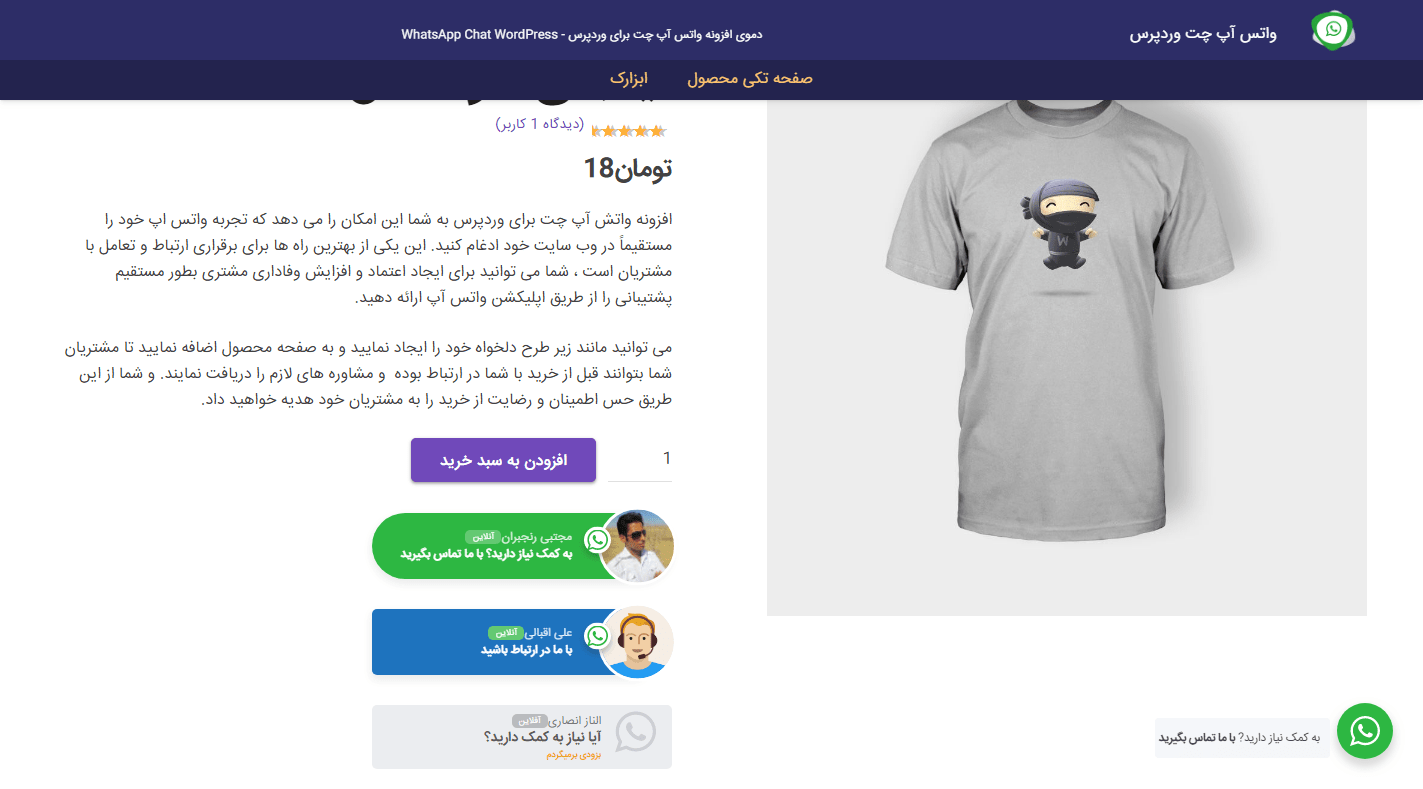Click the با ما تماس بگیرید tooltip label
1423x789 pixels.
coord(1242,737)
